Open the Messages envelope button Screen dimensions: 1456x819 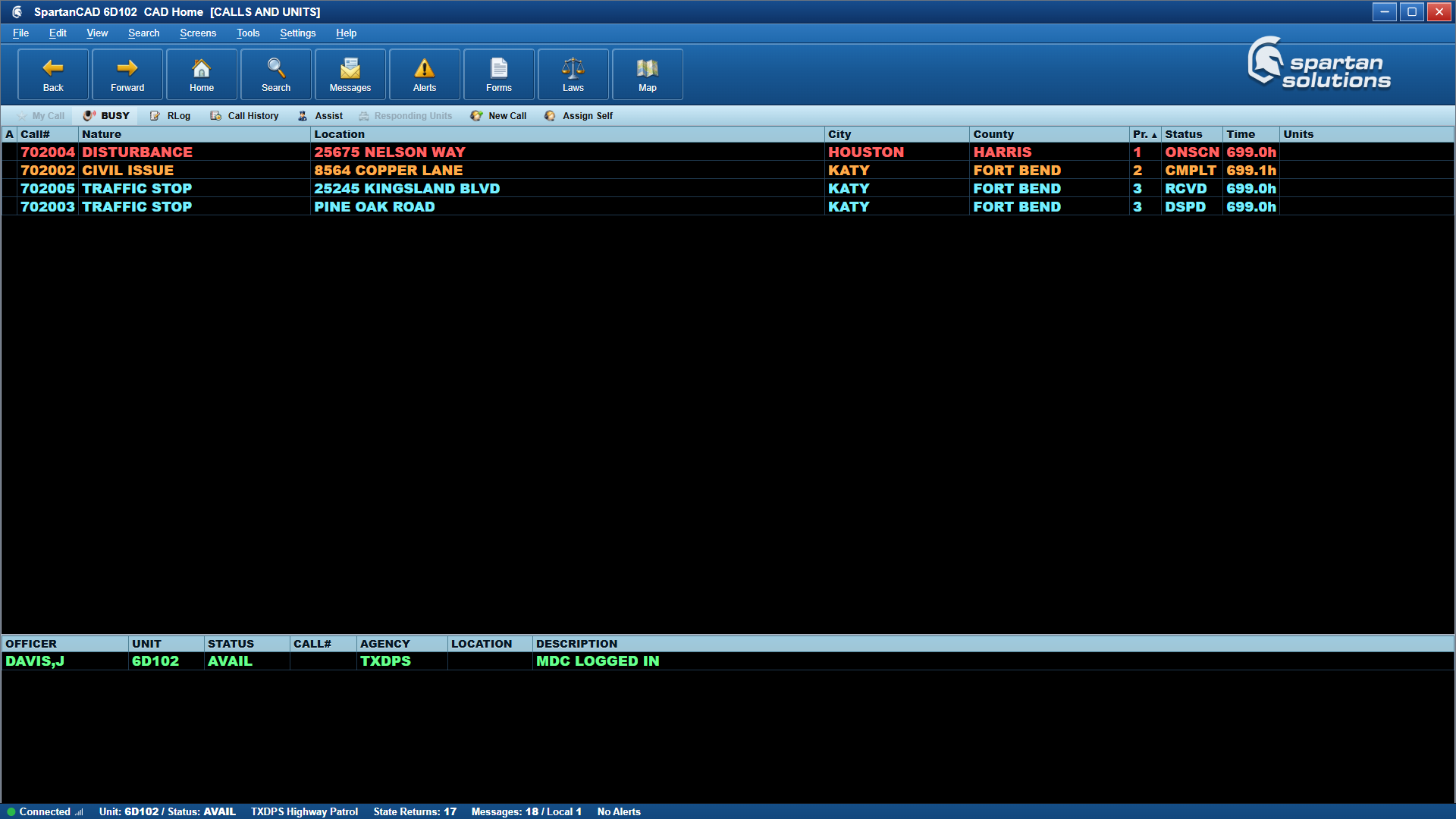(x=350, y=74)
